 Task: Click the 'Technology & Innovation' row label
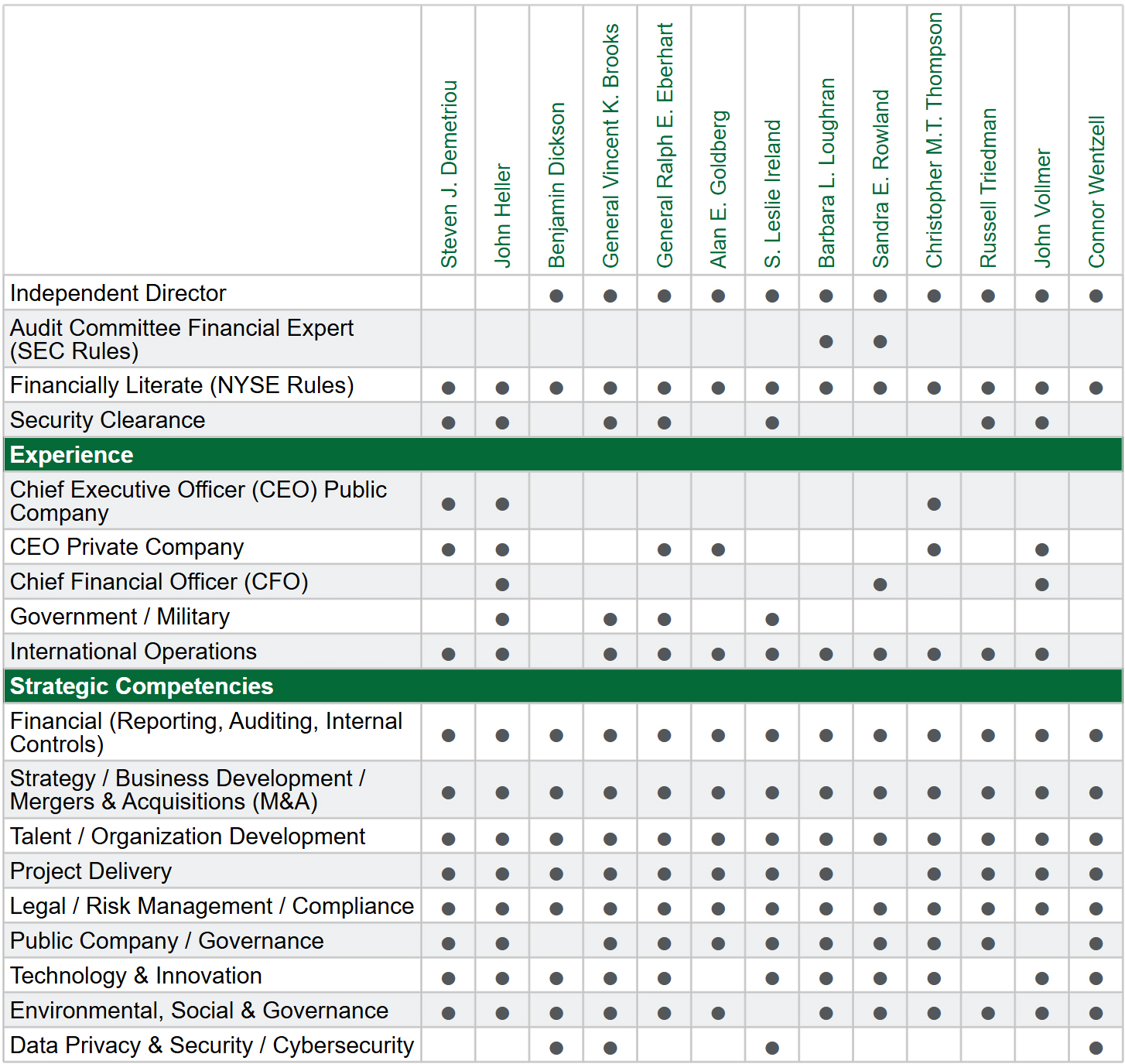(135, 976)
